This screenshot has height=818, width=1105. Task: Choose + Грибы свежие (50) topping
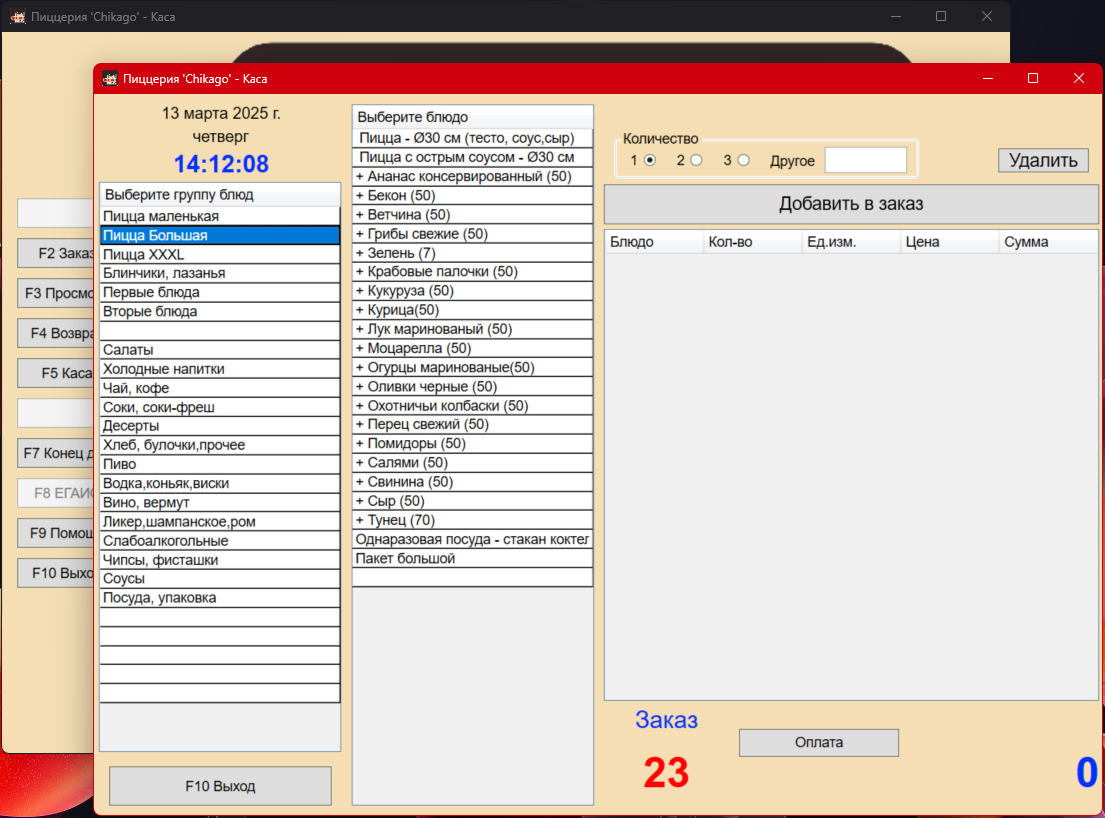click(x=472, y=233)
